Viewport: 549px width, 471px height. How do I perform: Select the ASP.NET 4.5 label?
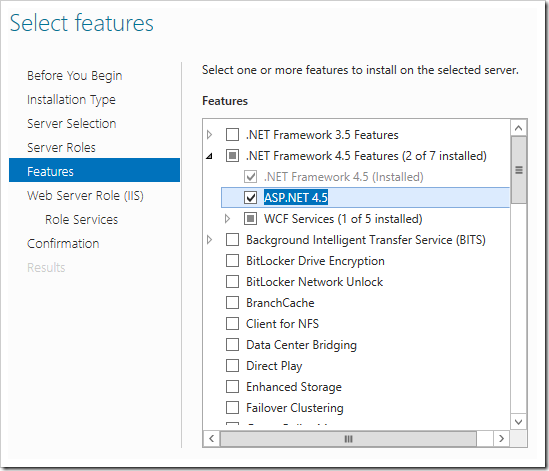(296, 198)
